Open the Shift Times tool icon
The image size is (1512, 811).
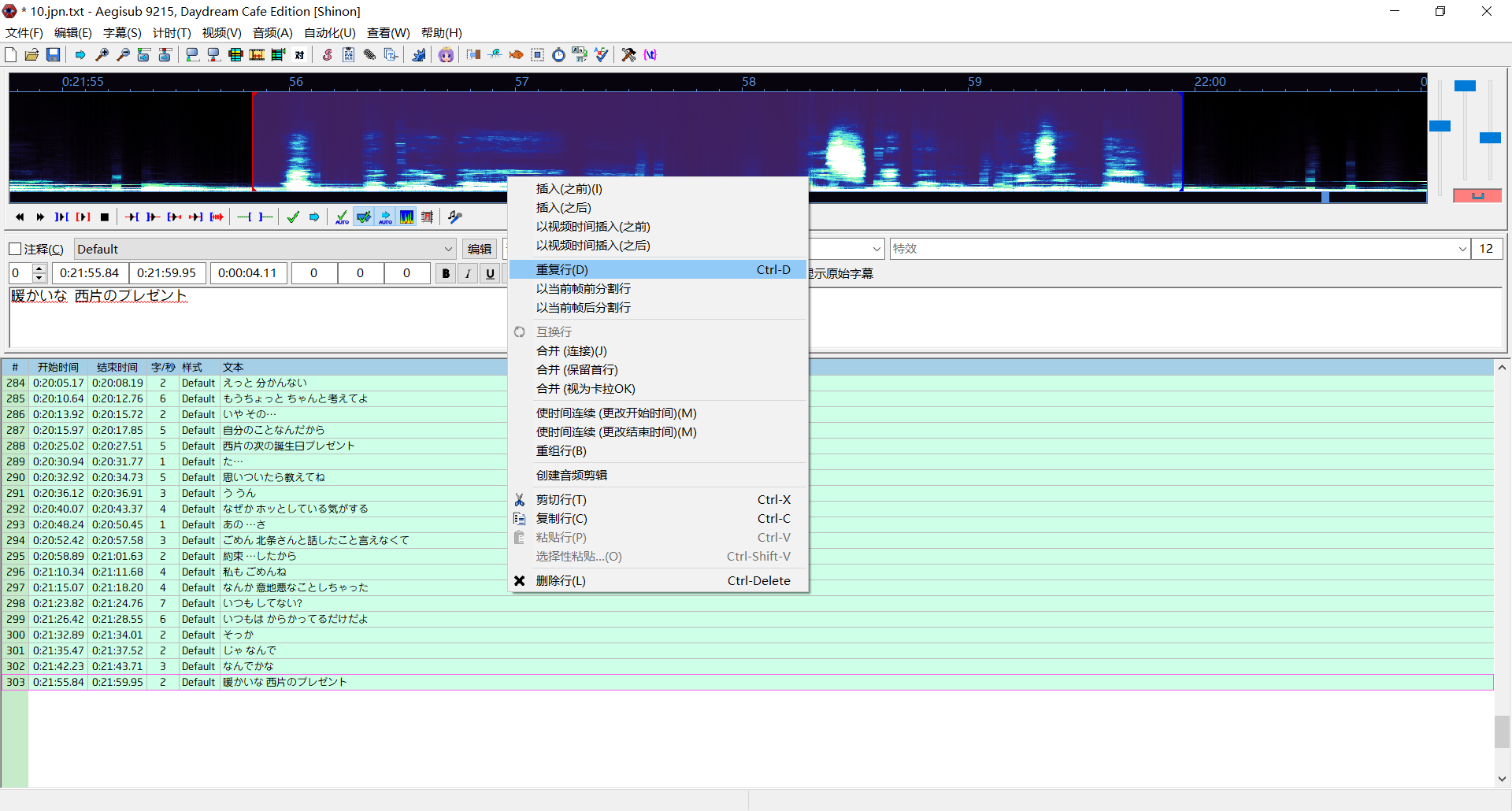[473, 54]
